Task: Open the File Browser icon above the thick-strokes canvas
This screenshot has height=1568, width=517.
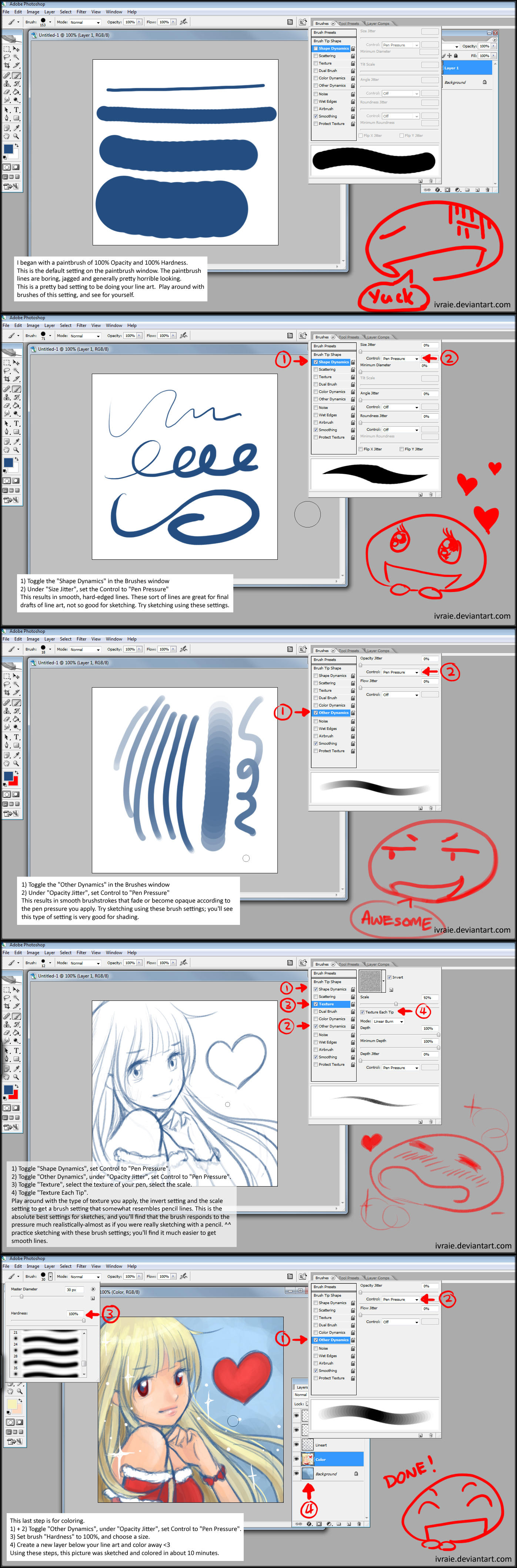Action: coord(302,22)
